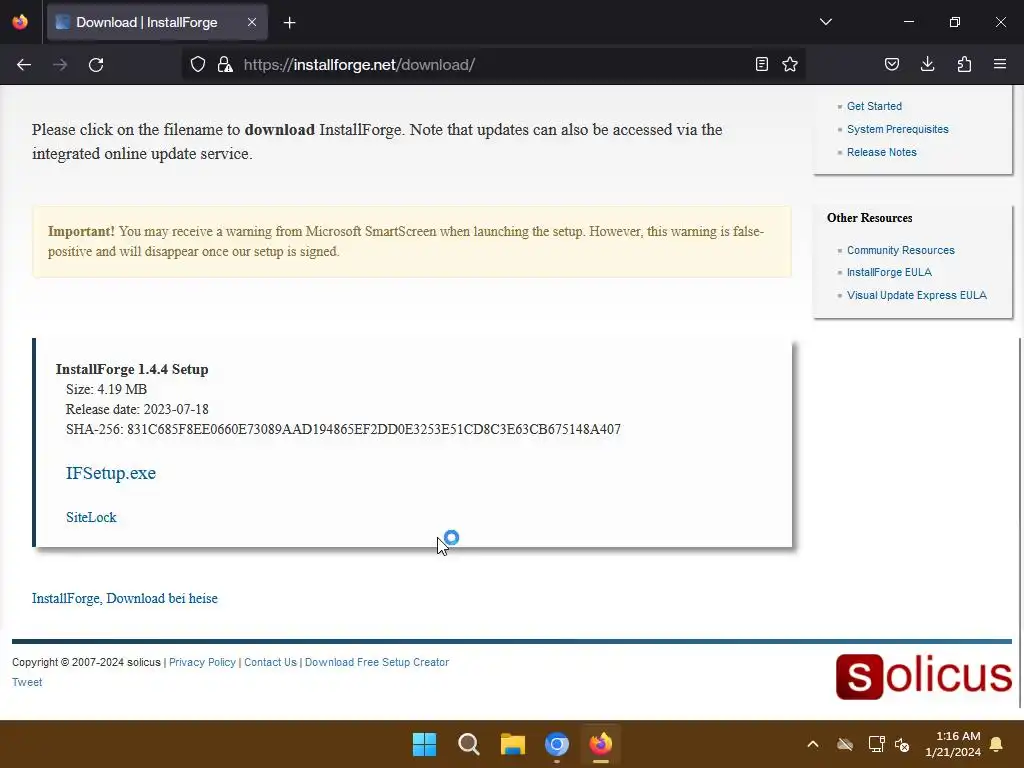1024x768 pixels.
Task: Open Save to Pocket icon
Action: (x=892, y=64)
